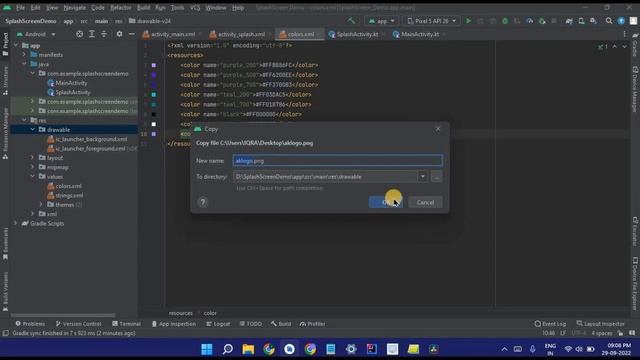Click OK in the Copy dialog

coord(386,202)
